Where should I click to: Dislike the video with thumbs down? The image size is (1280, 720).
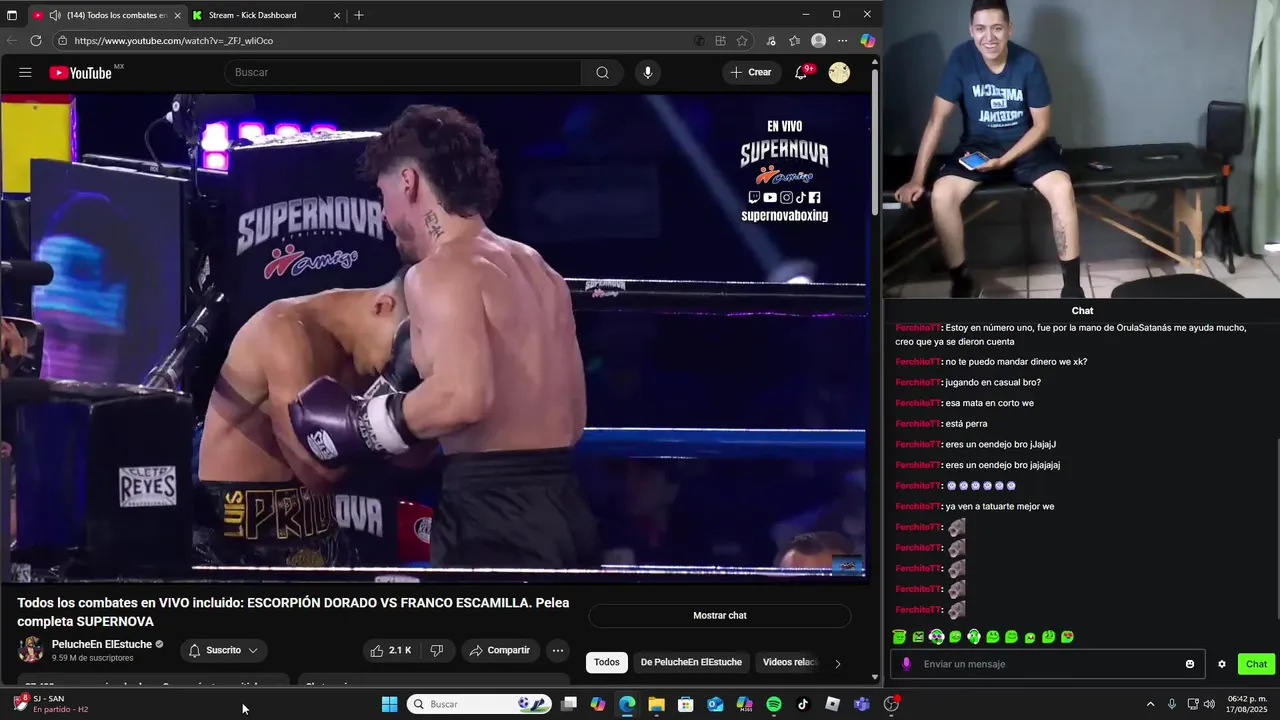point(436,650)
